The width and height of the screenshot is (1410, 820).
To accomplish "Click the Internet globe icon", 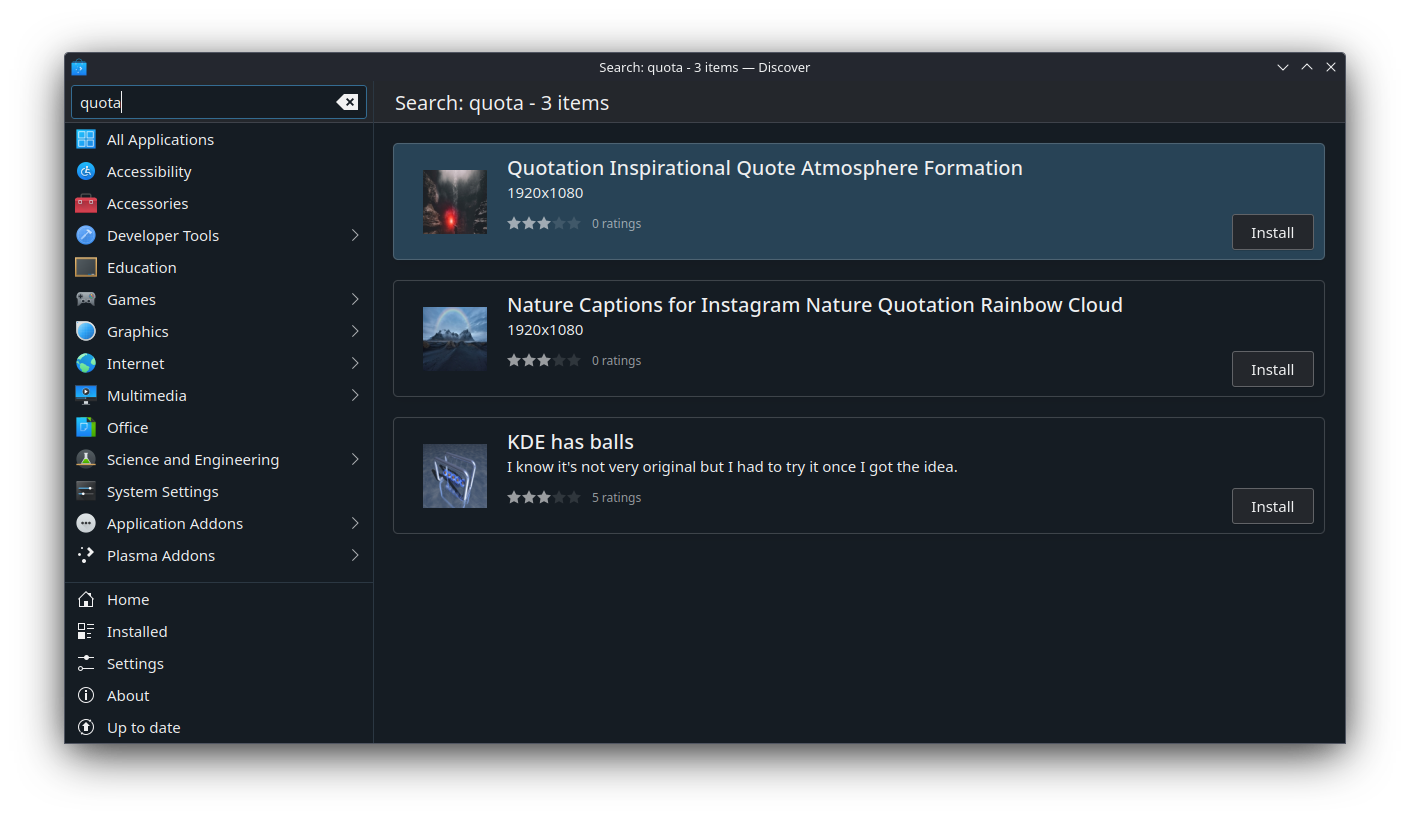I will 86,363.
